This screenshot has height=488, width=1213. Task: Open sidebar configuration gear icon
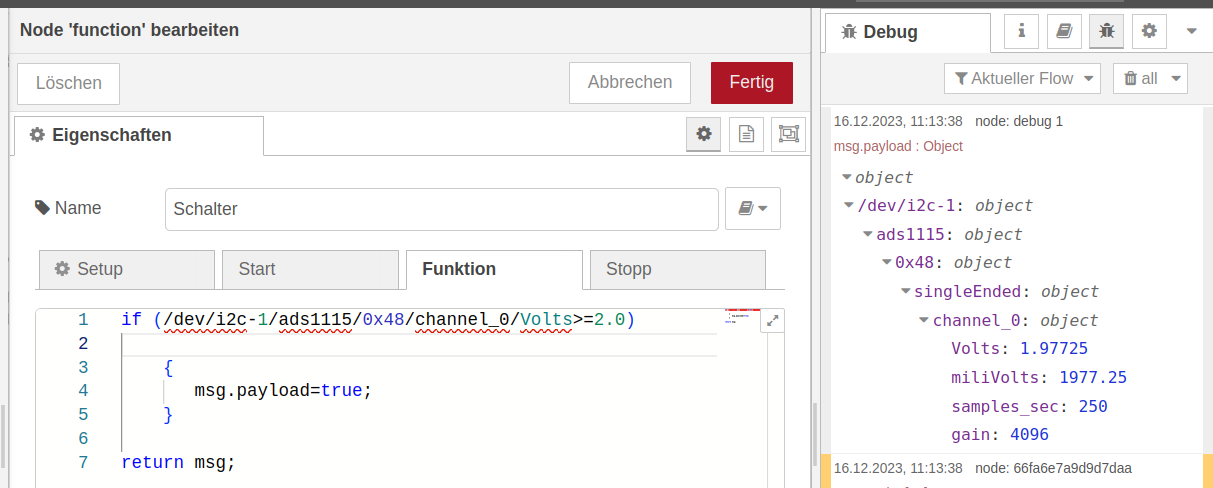click(x=1149, y=31)
